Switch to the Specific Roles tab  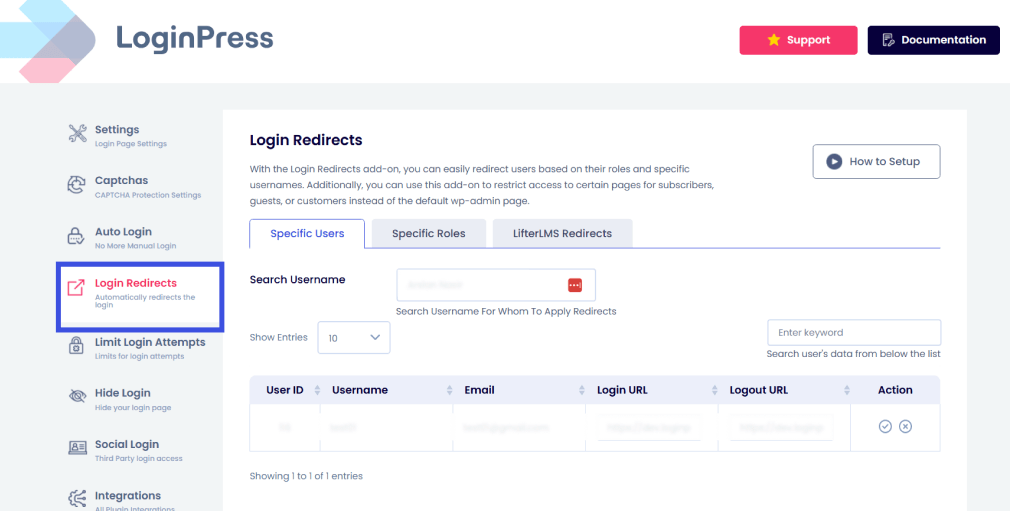[428, 234]
